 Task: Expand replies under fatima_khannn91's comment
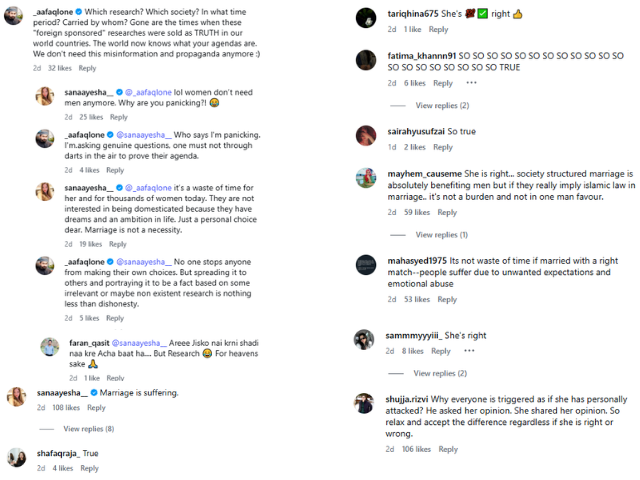(441, 105)
